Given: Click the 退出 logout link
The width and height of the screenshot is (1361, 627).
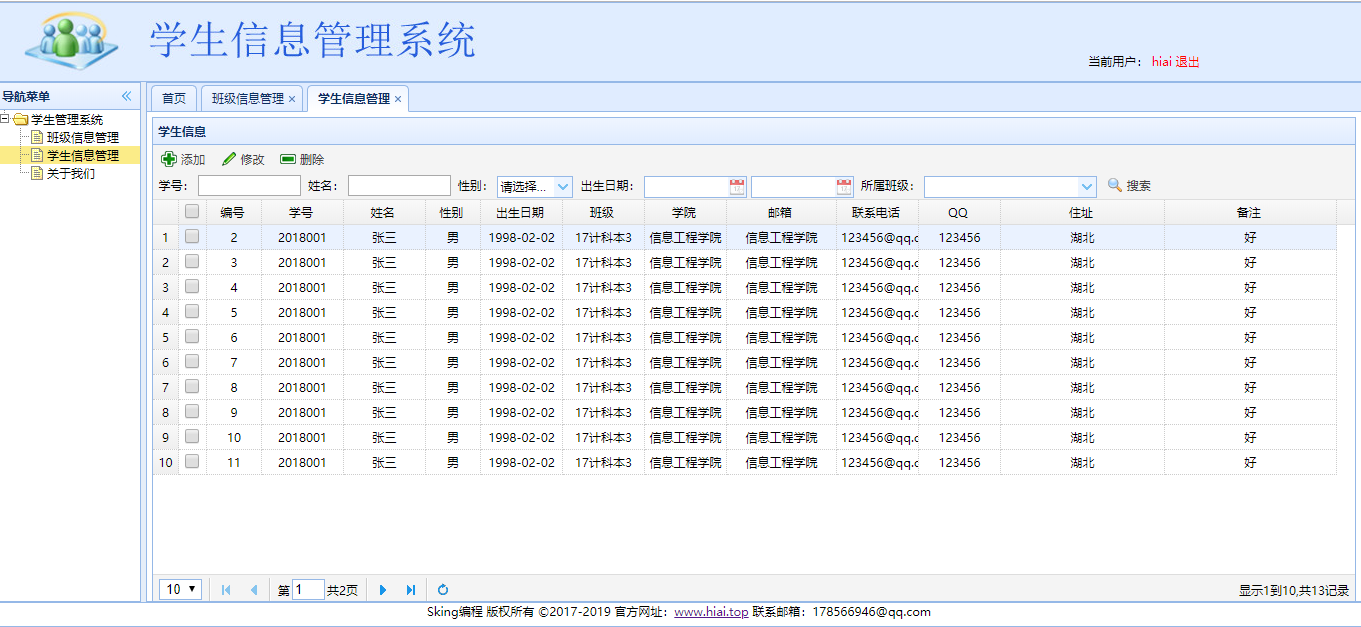Looking at the screenshot, I should click(1187, 62).
